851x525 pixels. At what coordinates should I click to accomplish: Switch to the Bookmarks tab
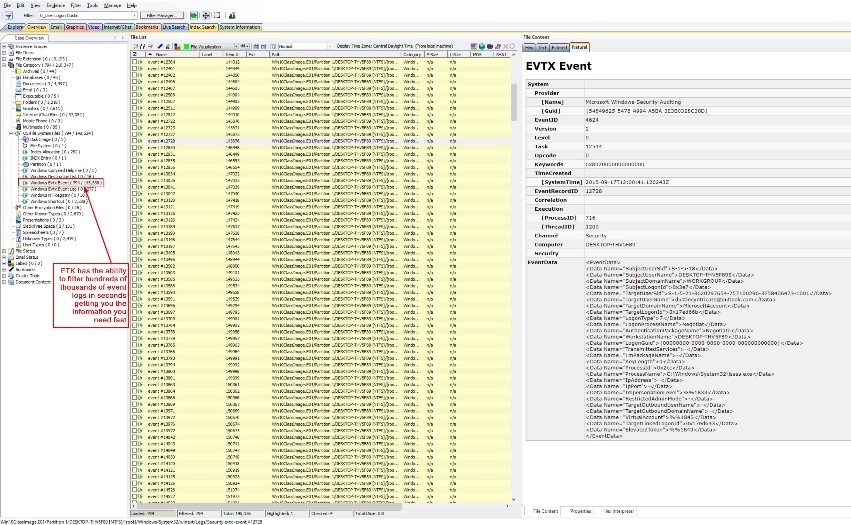pyautogui.click(x=147, y=27)
